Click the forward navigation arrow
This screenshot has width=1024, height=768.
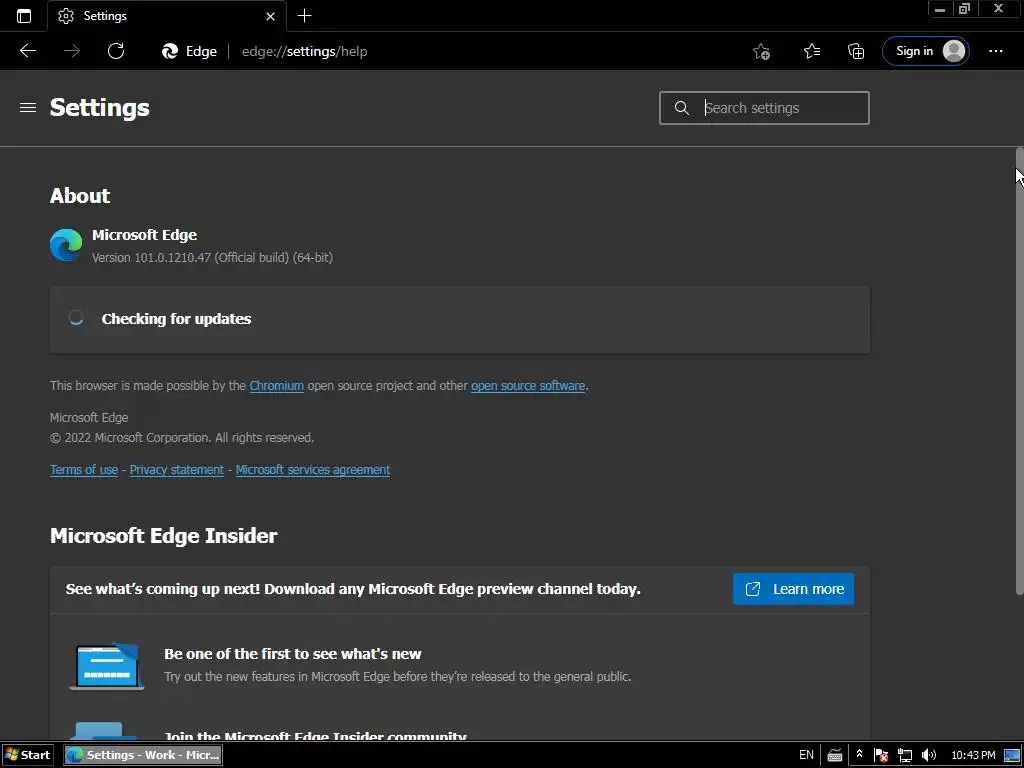tap(72, 51)
